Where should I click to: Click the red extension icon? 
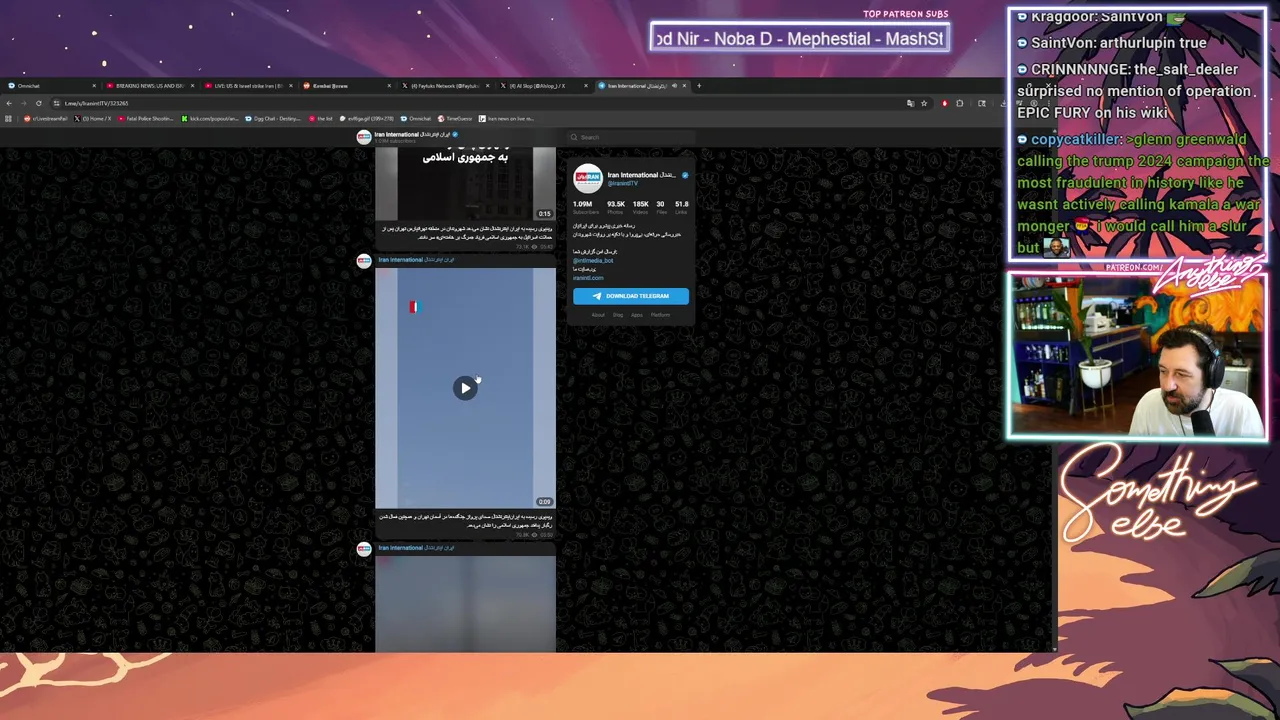coord(944,103)
